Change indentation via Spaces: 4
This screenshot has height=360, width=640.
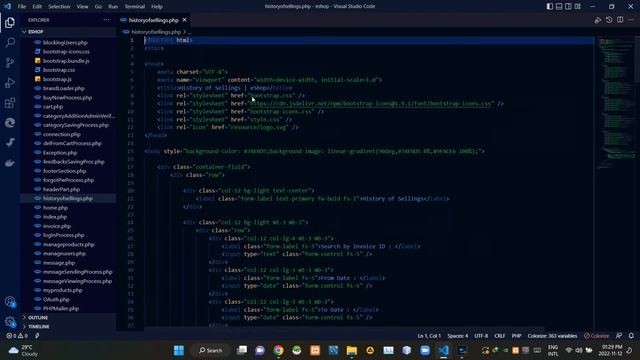click(x=458, y=336)
